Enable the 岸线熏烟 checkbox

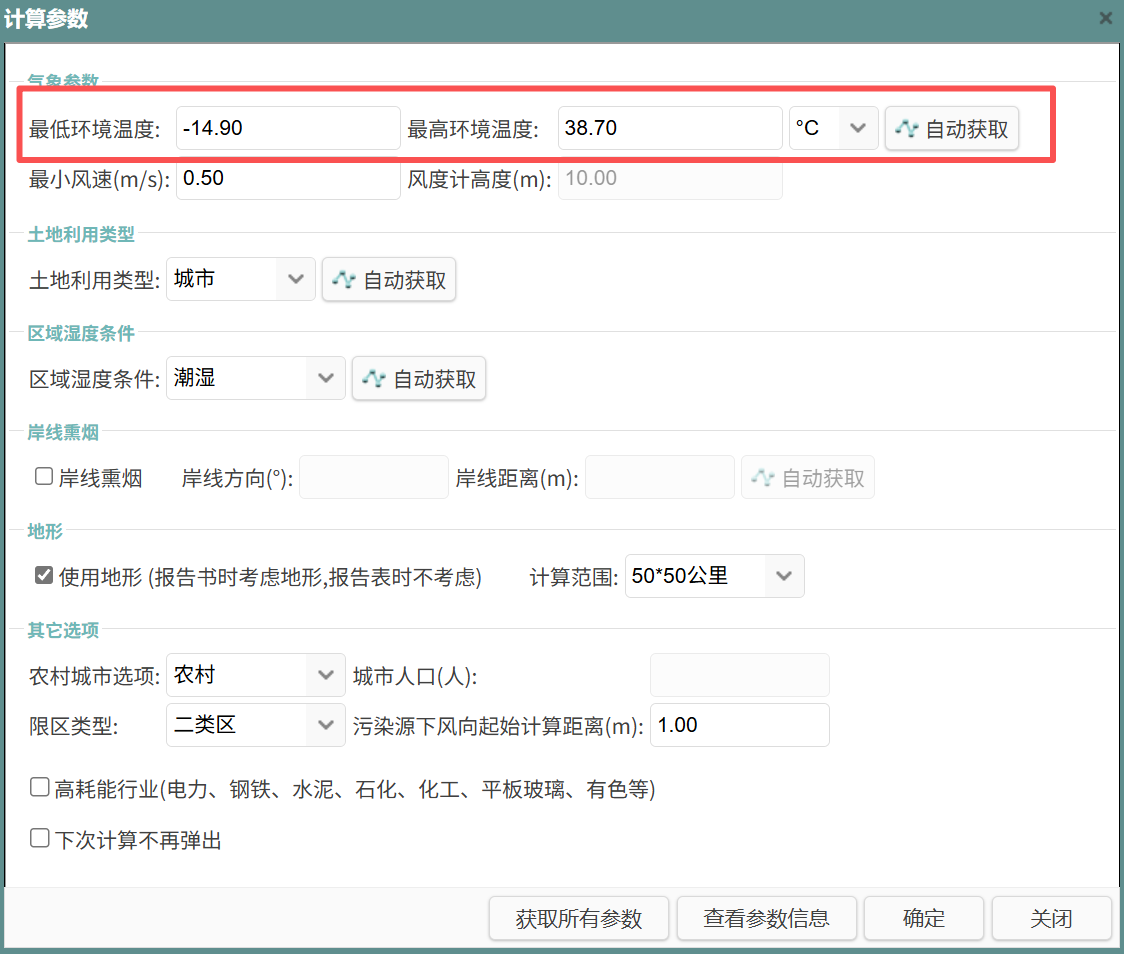pyautogui.click(x=44, y=477)
